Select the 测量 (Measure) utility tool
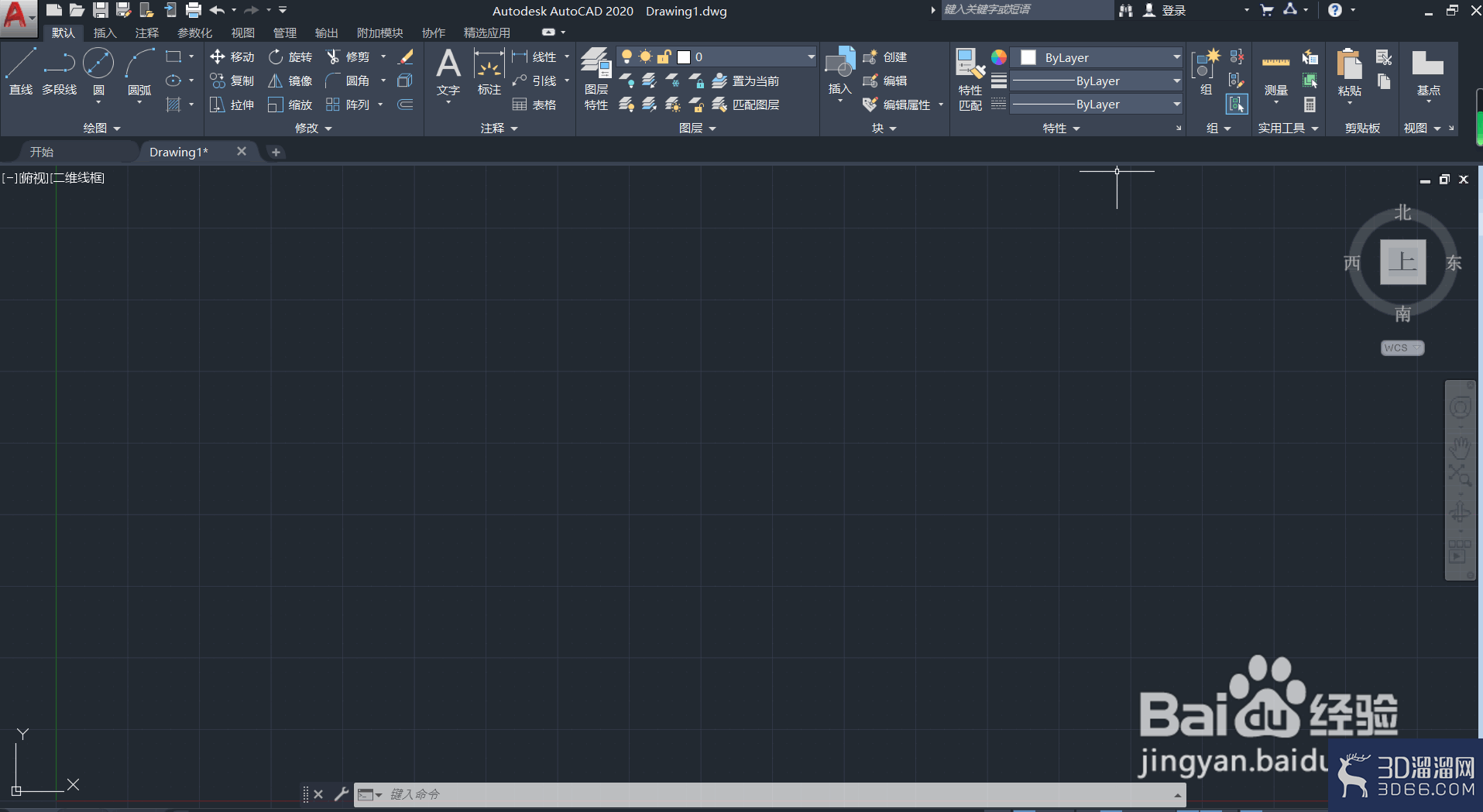The image size is (1483, 812). point(1276,76)
